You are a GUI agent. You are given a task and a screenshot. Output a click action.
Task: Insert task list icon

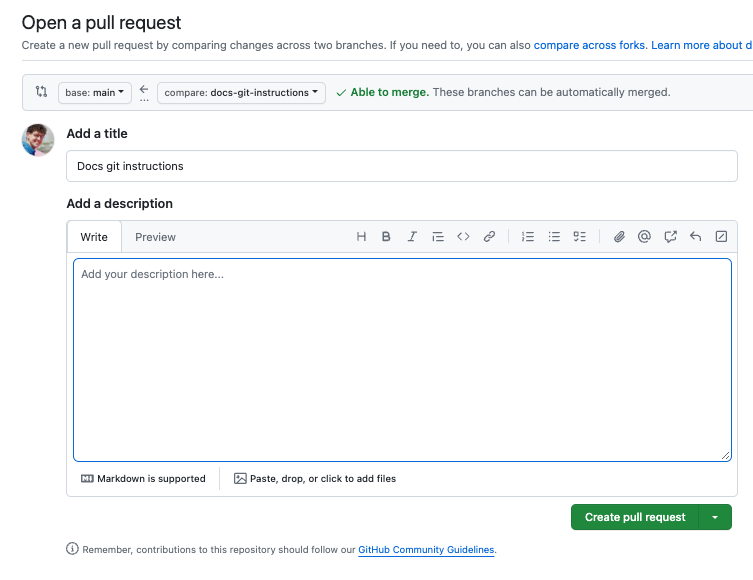pos(580,236)
